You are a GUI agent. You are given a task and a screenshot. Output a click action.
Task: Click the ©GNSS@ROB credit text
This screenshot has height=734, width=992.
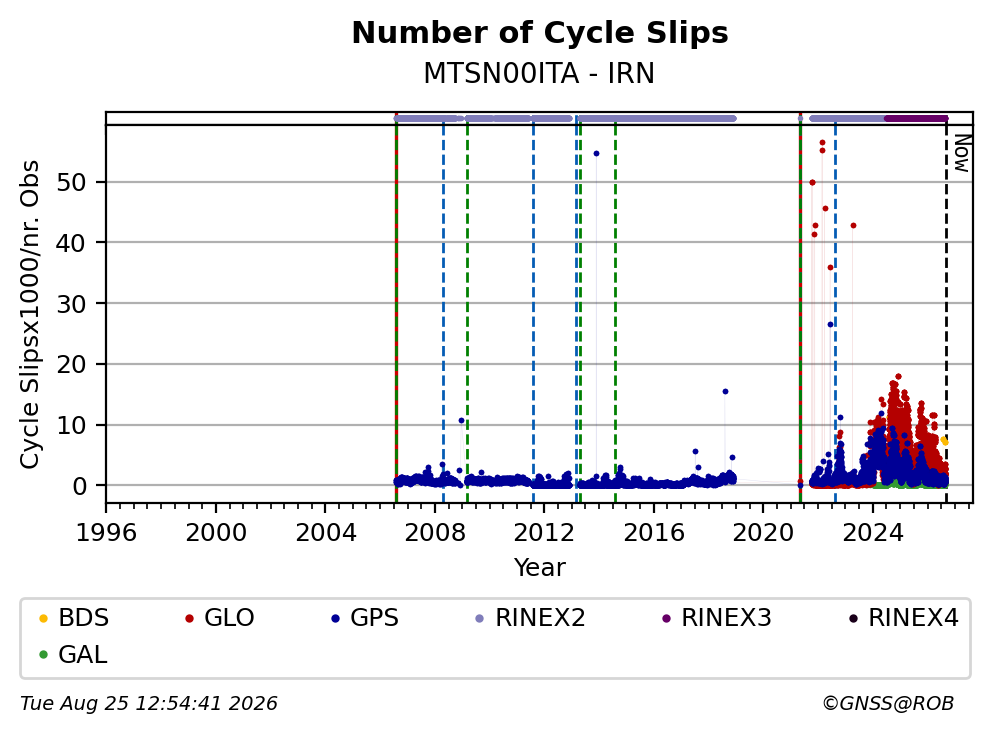pos(888,704)
